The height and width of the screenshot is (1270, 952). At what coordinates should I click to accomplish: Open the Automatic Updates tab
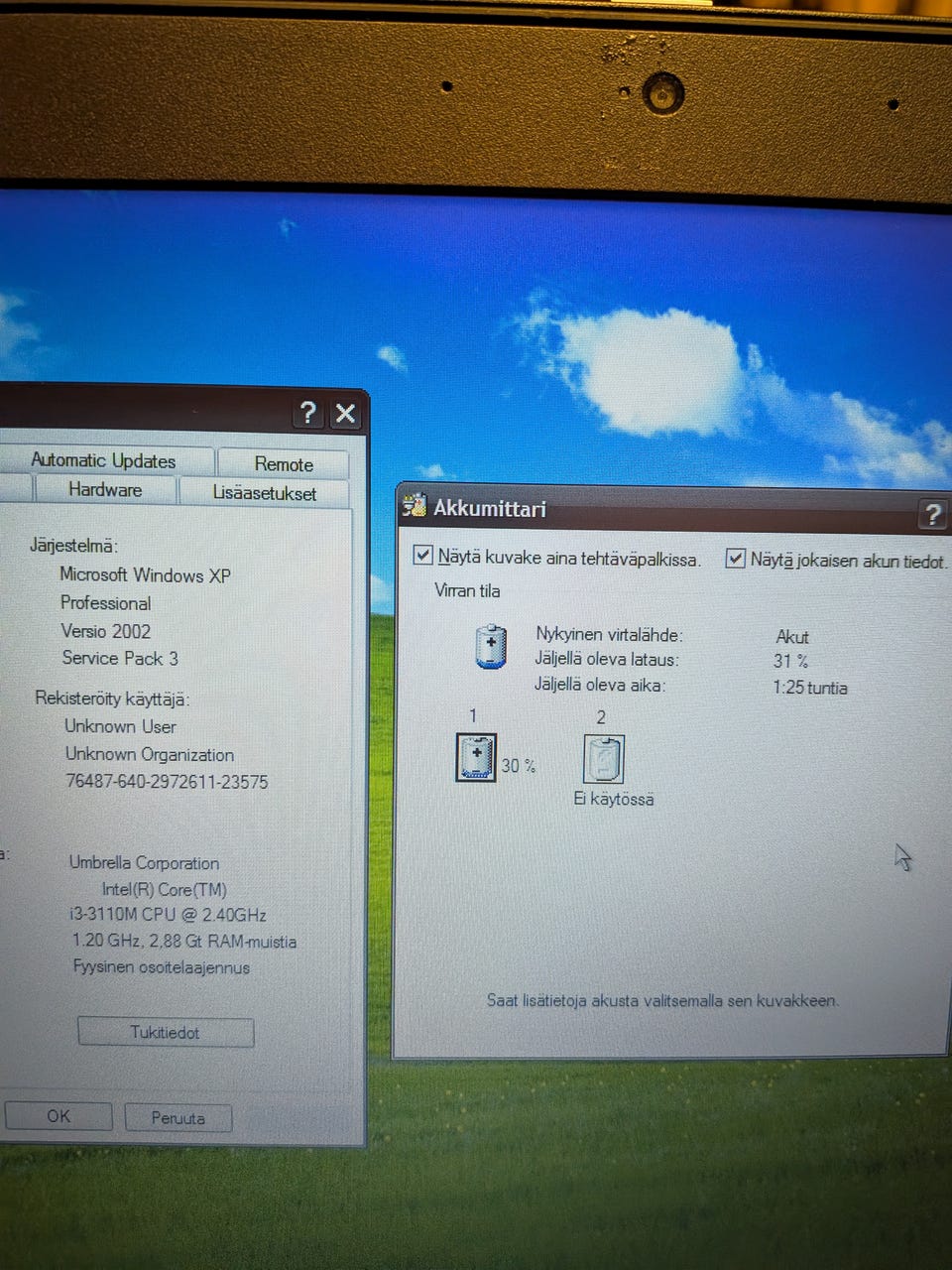coord(103,460)
